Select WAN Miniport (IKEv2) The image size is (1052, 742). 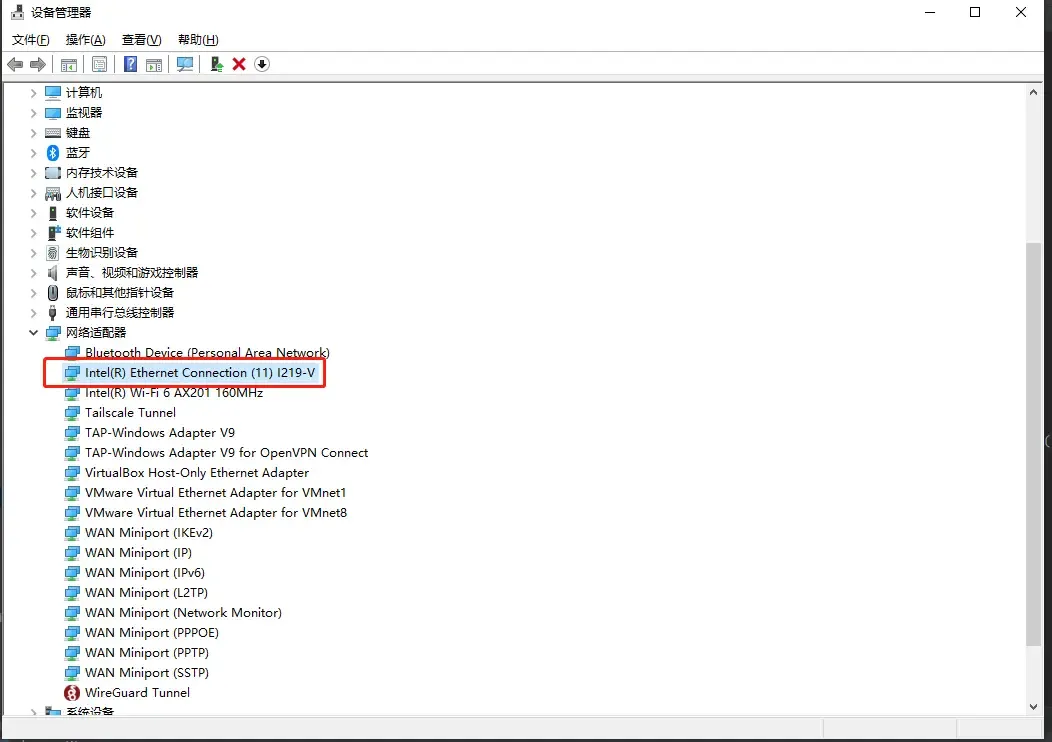149,533
